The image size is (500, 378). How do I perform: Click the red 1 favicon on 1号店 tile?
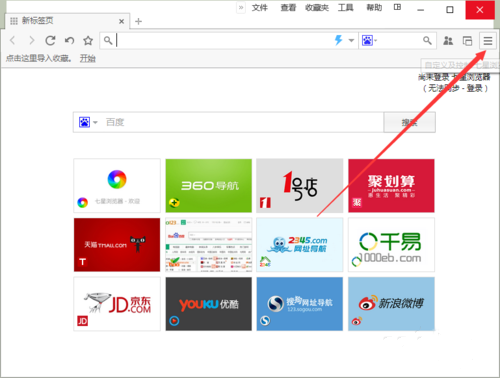click(x=265, y=202)
